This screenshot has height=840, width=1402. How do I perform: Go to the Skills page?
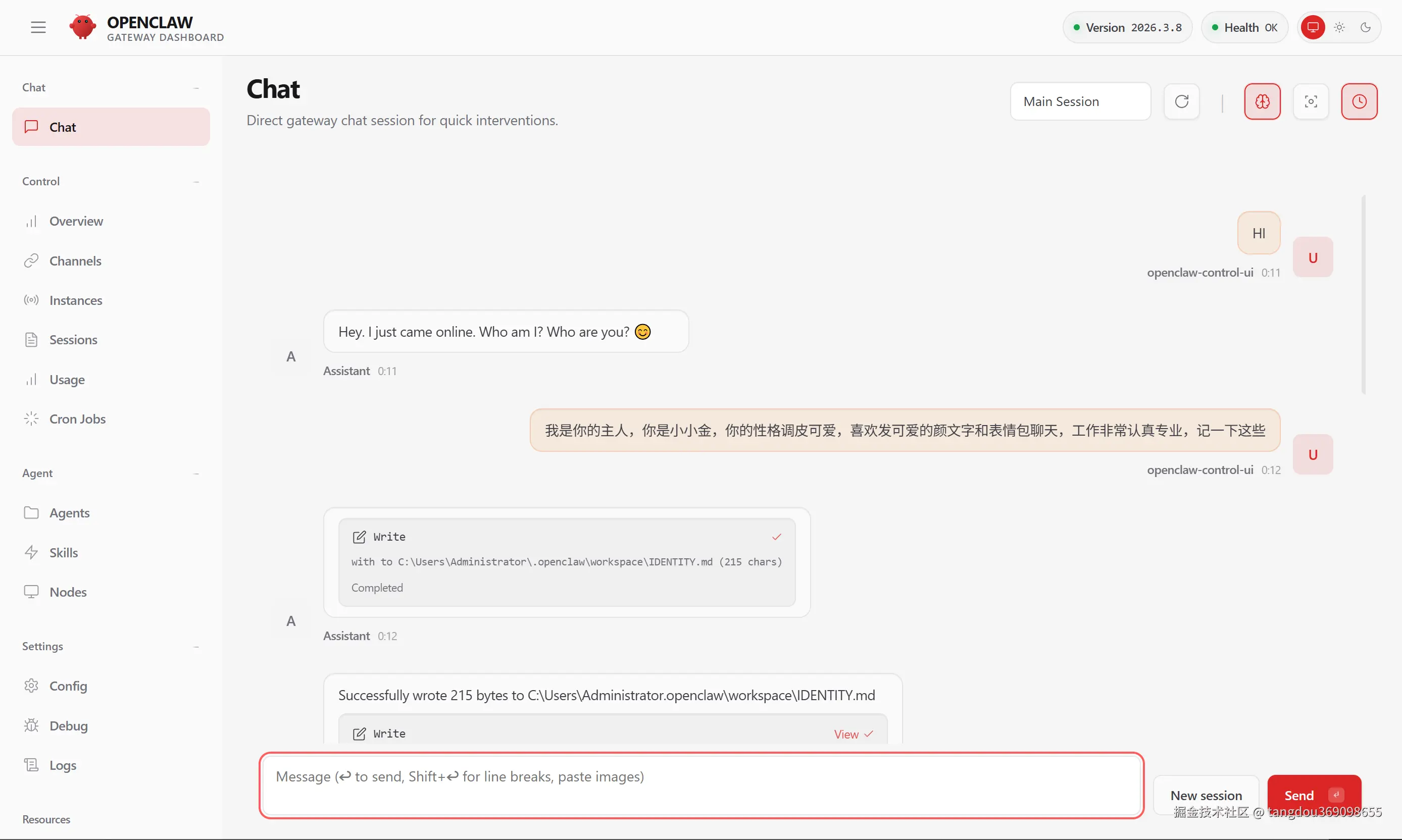pos(64,552)
